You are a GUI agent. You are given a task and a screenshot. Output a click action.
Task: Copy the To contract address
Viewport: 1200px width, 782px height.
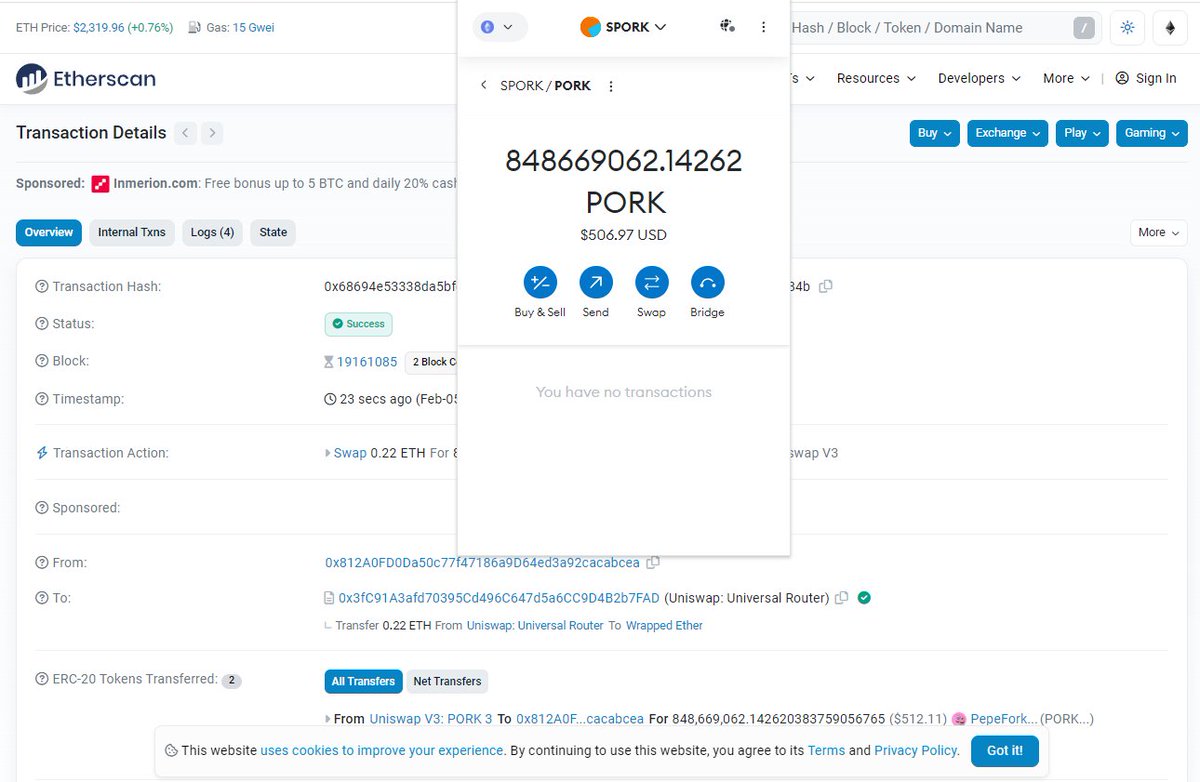click(841, 598)
